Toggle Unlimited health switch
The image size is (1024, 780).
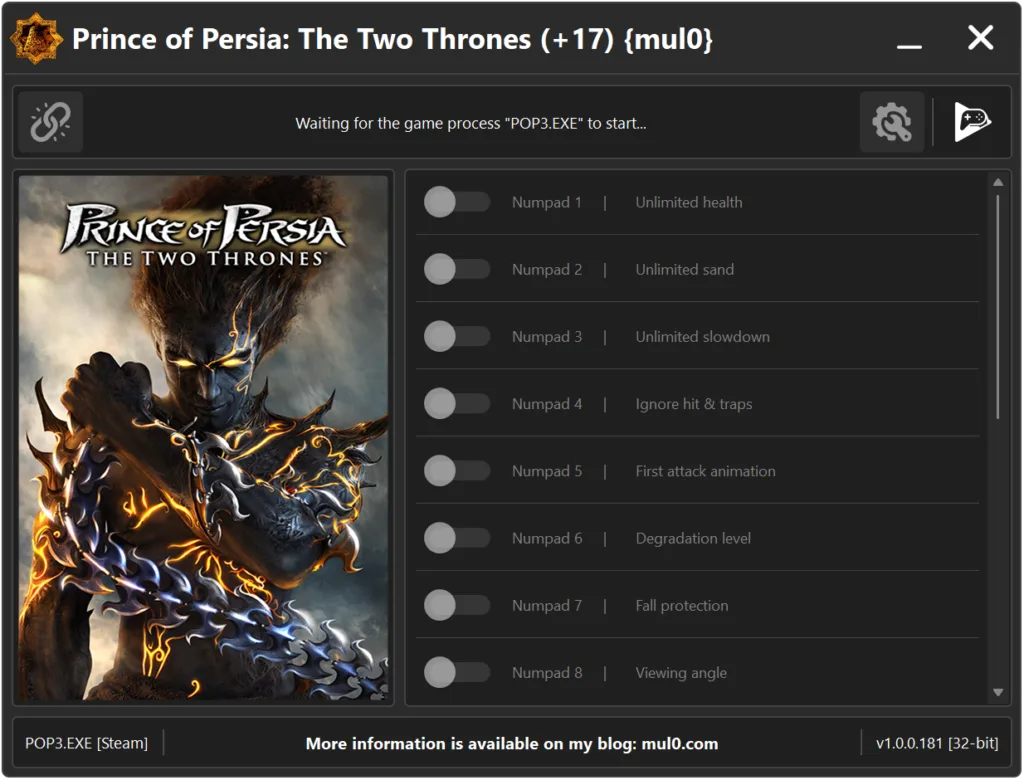[x=456, y=203]
